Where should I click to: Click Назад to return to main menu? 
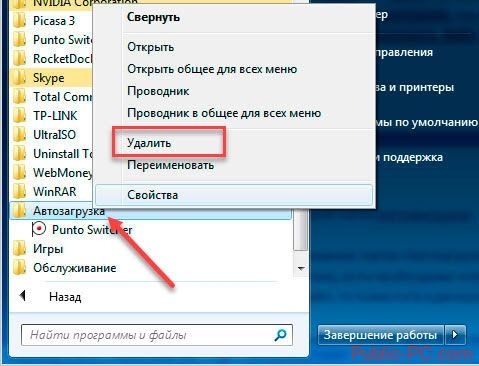tap(65, 297)
